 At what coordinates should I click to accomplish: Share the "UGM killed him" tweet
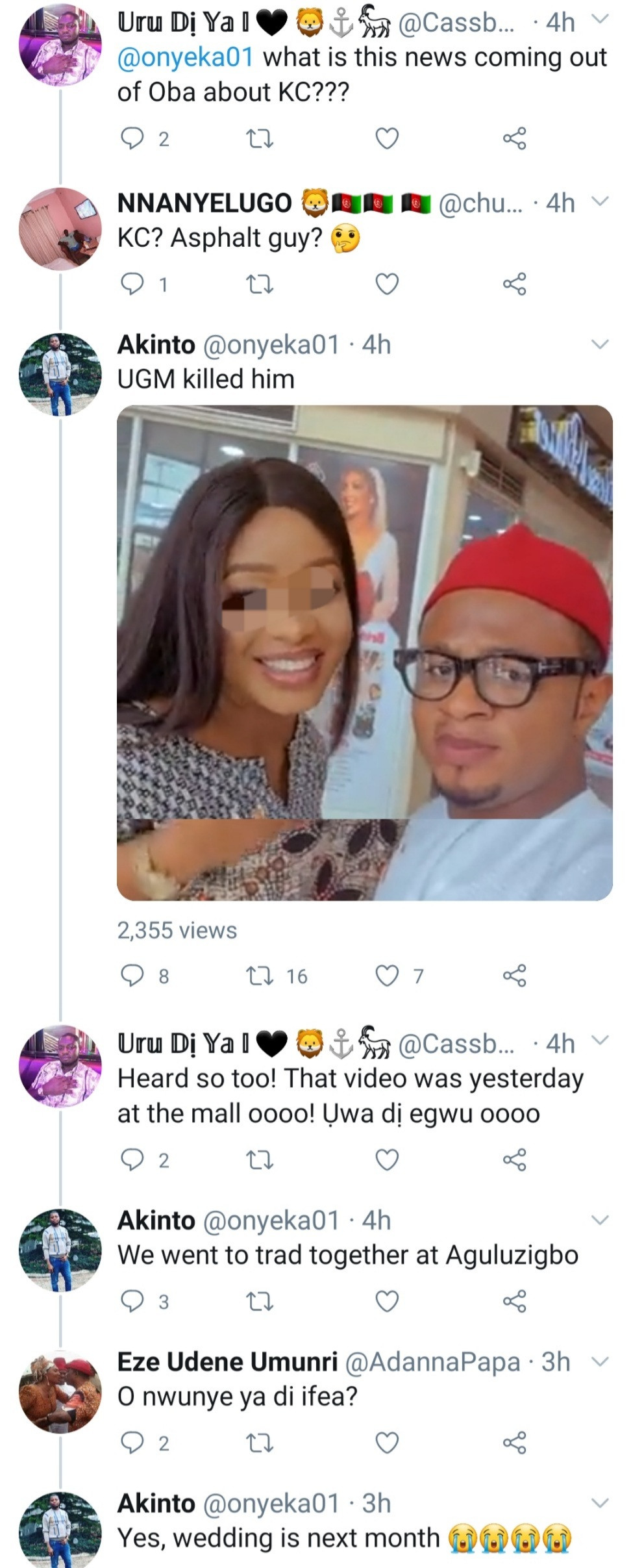click(x=514, y=976)
